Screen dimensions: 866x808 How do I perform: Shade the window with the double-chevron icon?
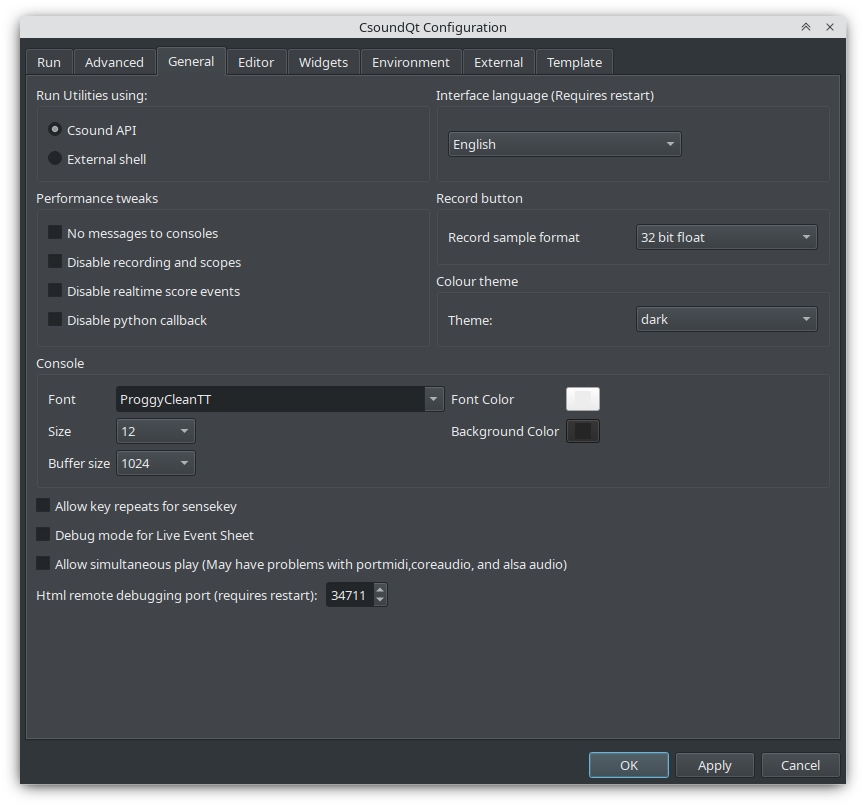pos(806,27)
